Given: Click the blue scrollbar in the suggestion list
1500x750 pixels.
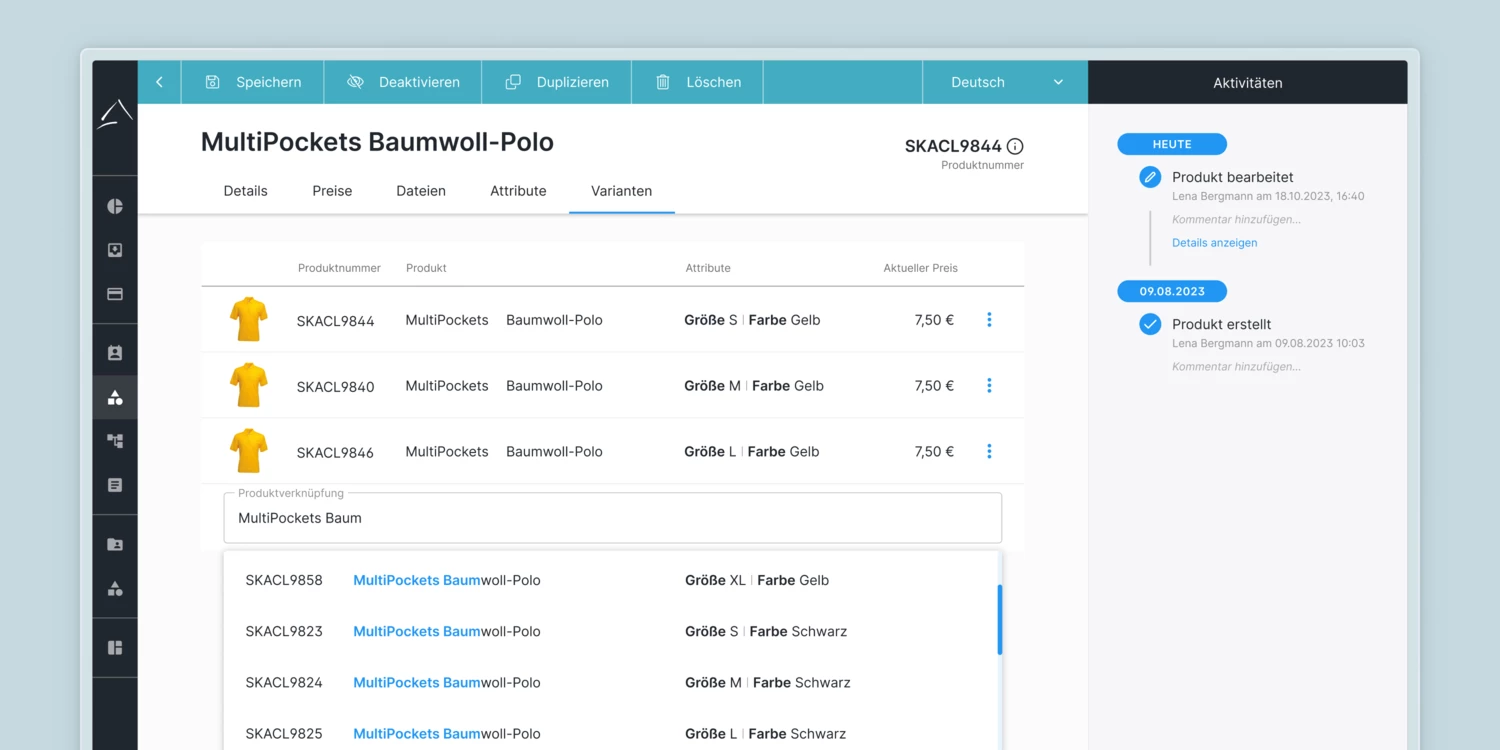Looking at the screenshot, I should pos(999,620).
